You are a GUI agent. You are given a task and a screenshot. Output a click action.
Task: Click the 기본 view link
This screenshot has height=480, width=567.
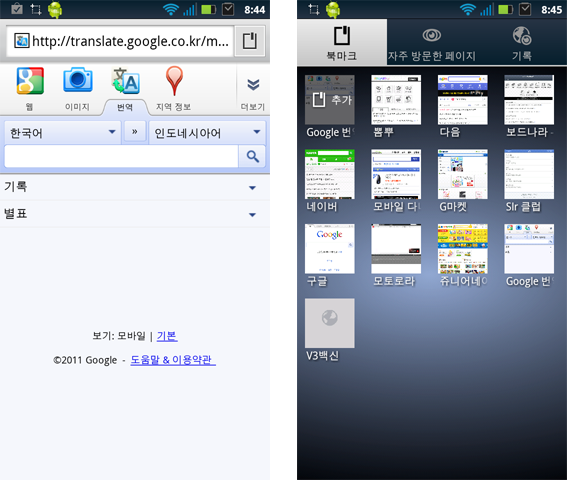tap(167, 336)
